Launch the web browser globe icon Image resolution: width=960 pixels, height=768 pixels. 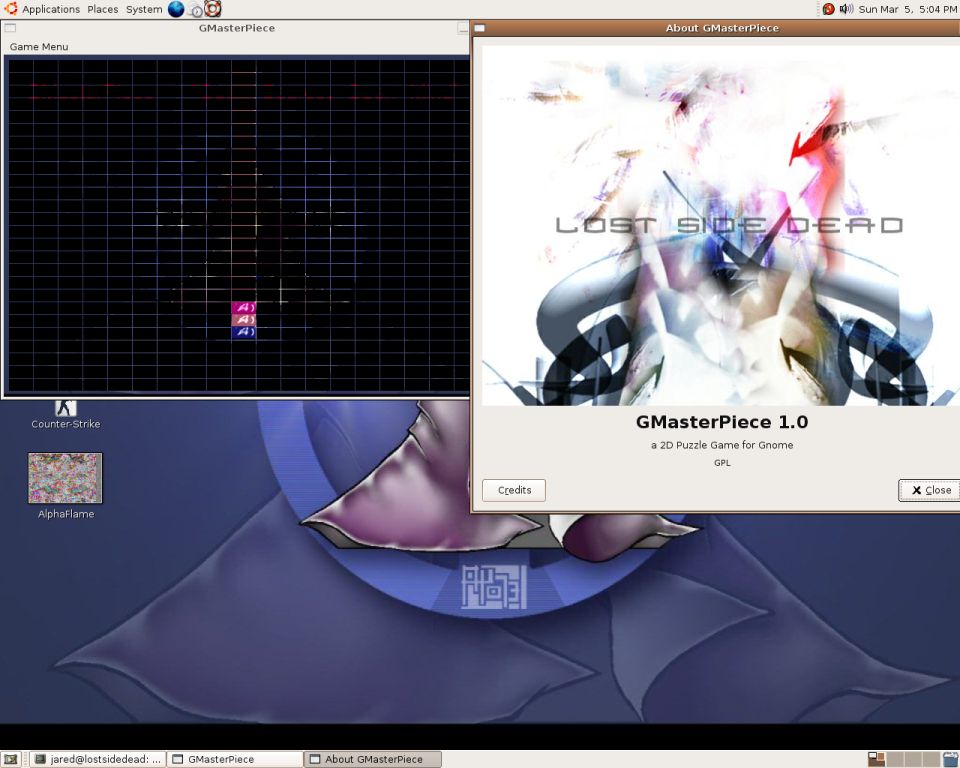point(176,9)
